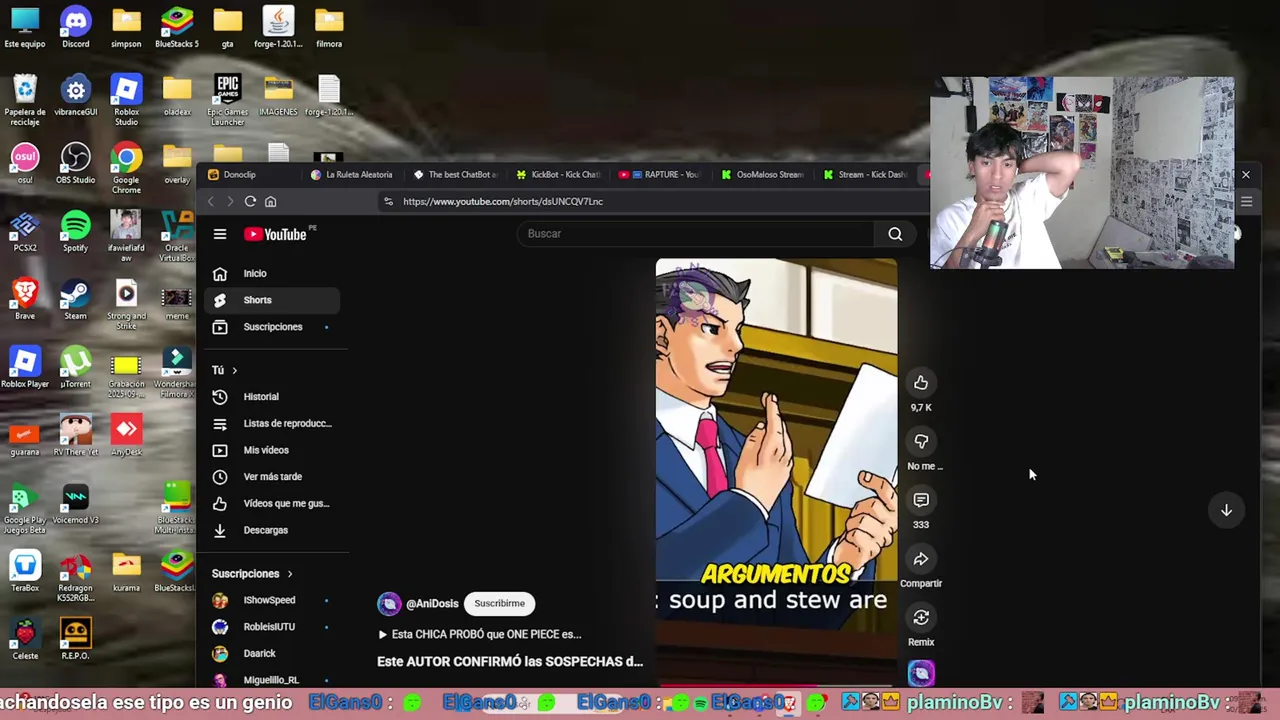This screenshot has height=720, width=1280.
Task: Navigate forward in the browser
Action: 230,201
